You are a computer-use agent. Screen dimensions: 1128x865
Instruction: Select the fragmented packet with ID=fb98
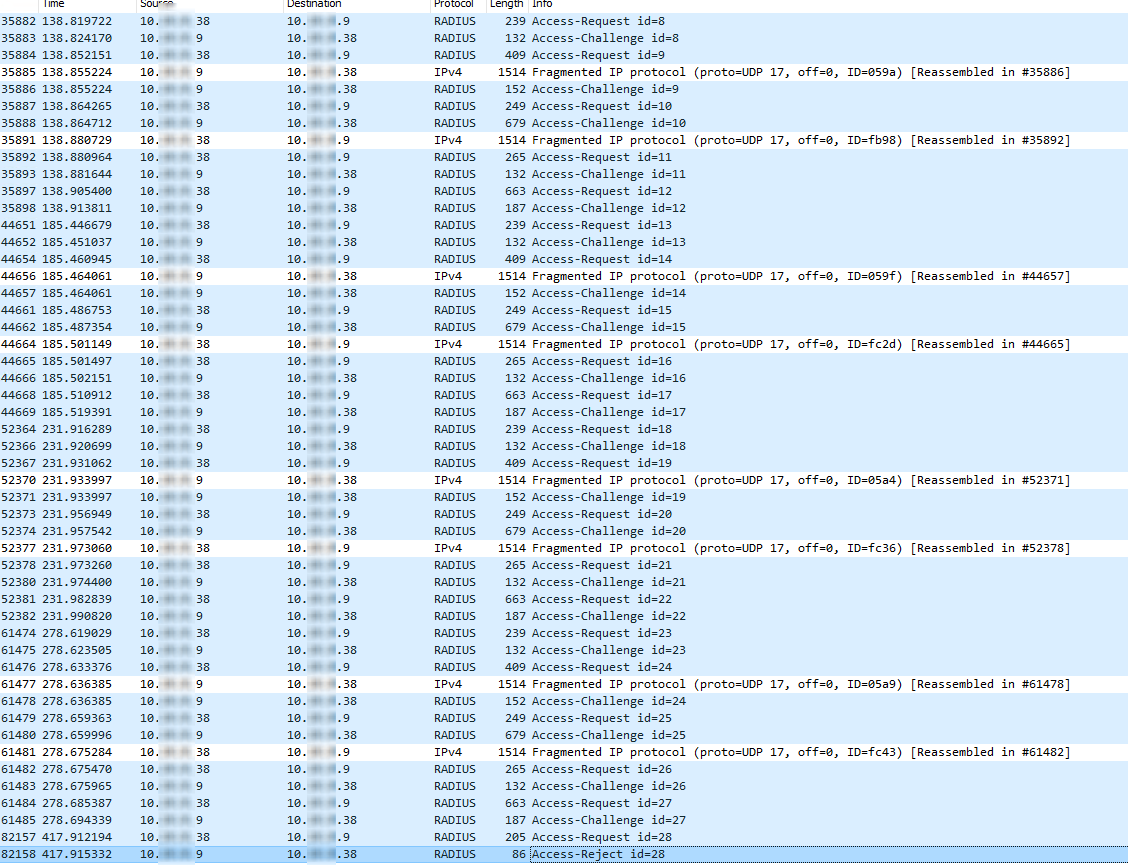(x=400, y=140)
